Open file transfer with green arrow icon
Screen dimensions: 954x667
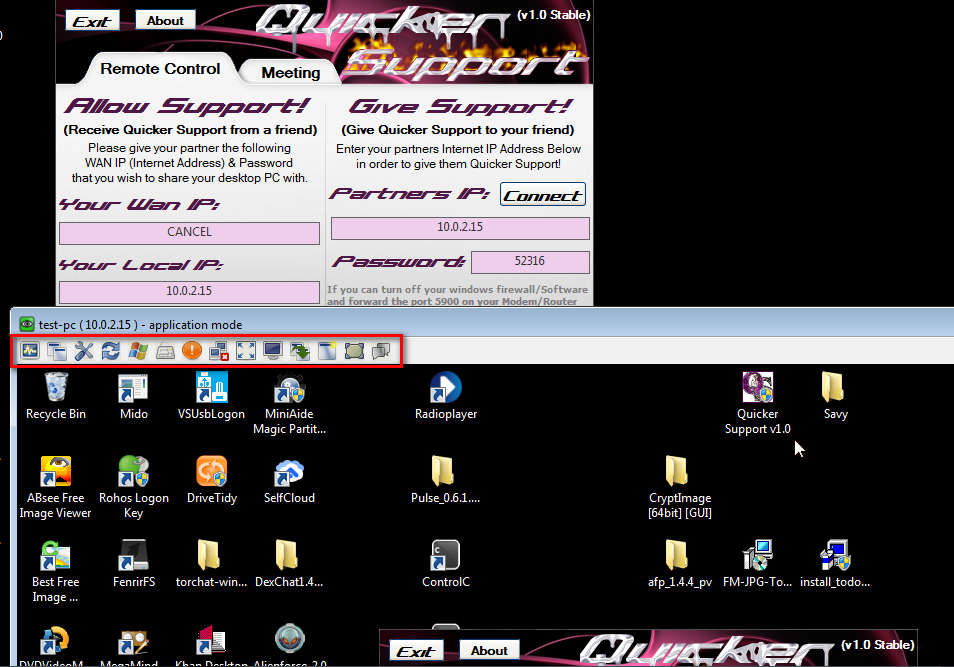tap(300, 351)
